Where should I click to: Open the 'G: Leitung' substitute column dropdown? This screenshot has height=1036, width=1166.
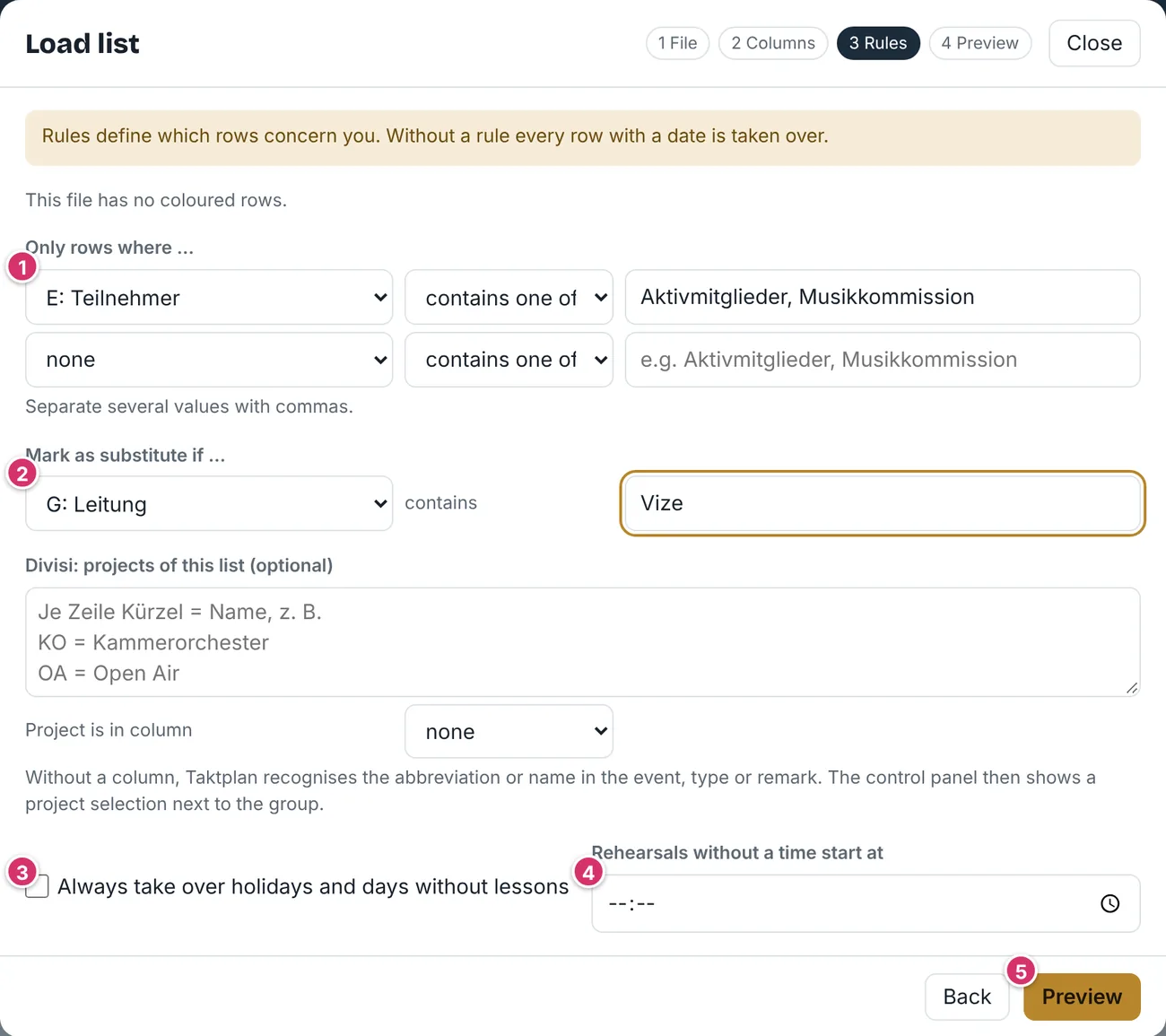(209, 504)
